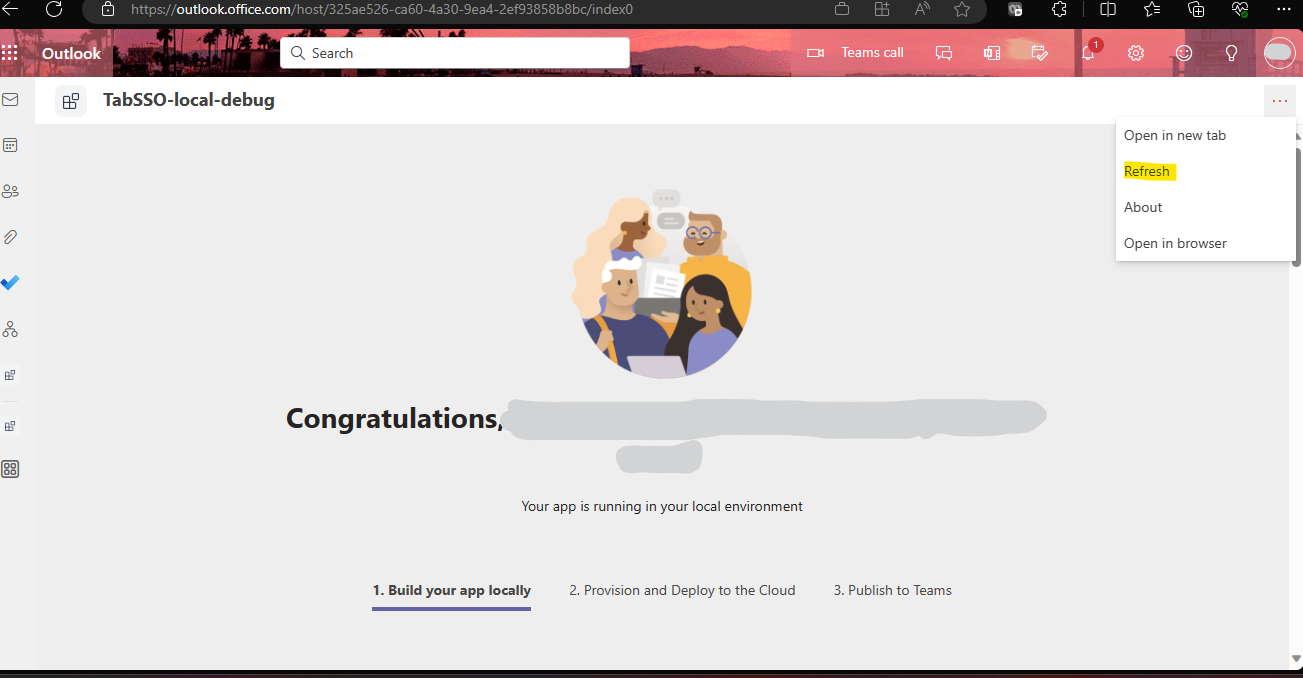
Task: Open the Mail sidebar icon
Action: [10, 100]
